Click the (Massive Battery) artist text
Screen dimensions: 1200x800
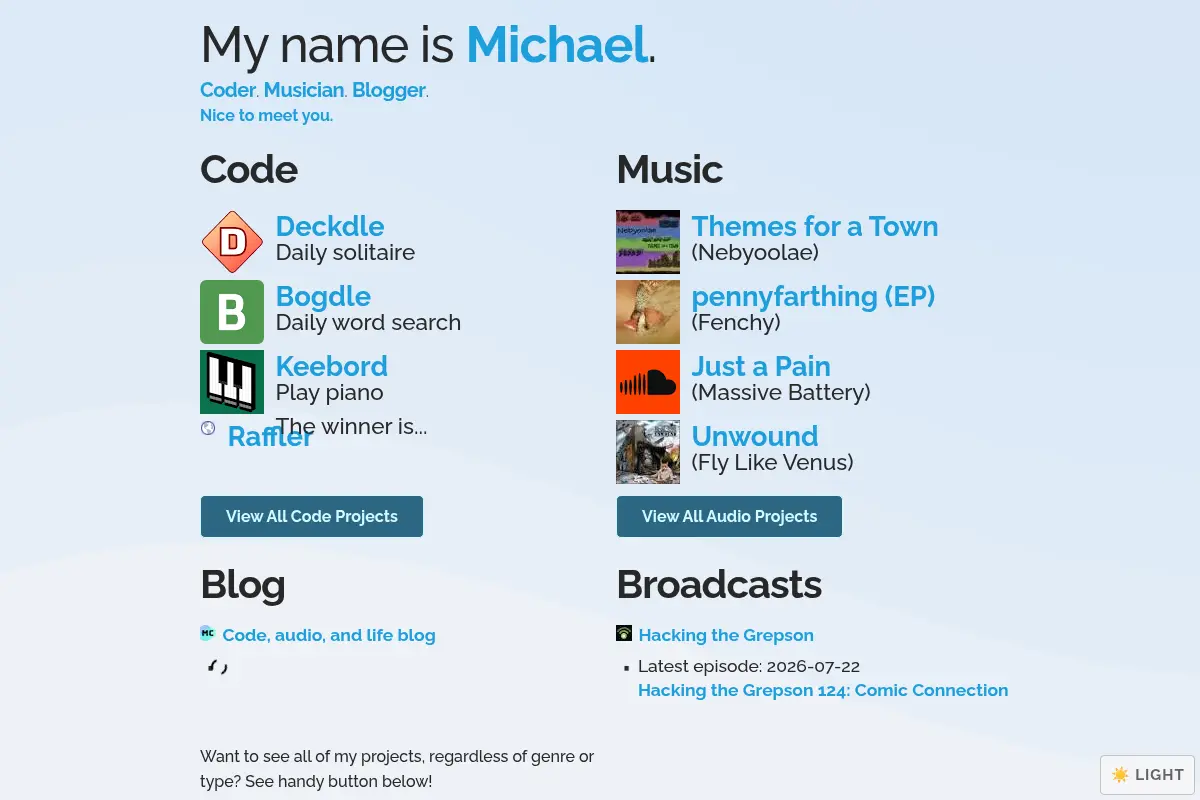coord(781,393)
